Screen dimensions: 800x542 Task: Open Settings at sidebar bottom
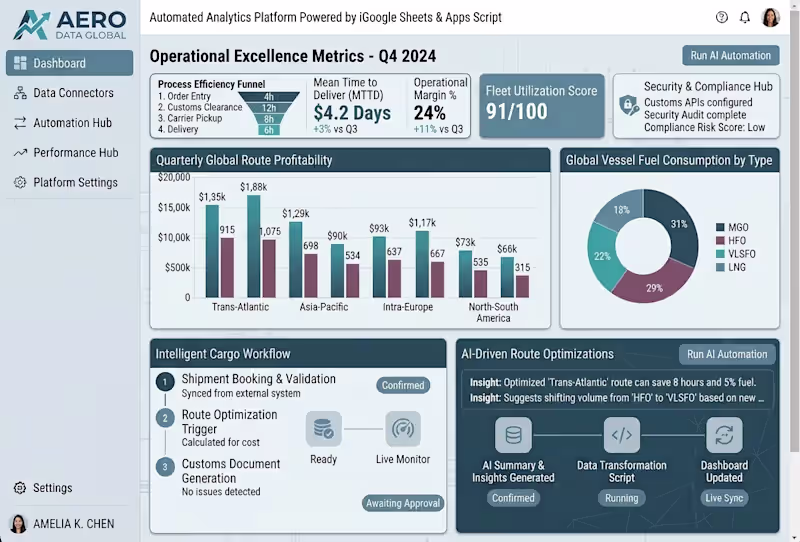[69, 488]
